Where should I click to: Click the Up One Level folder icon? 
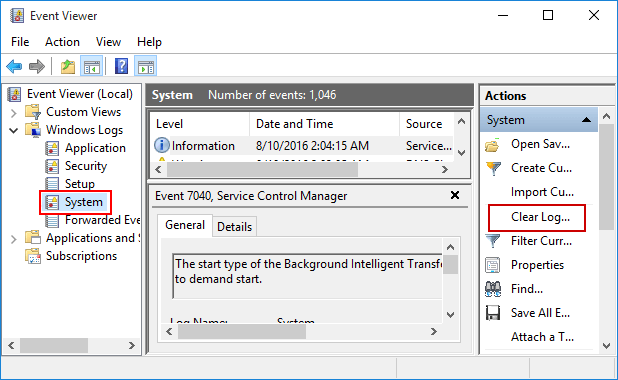pyautogui.click(x=68, y=66)
